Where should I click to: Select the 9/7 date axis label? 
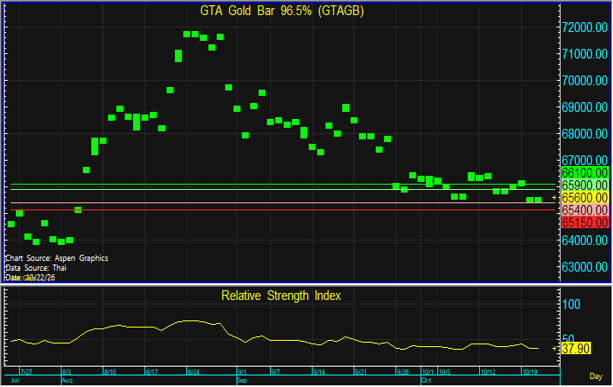coord(276,372)
